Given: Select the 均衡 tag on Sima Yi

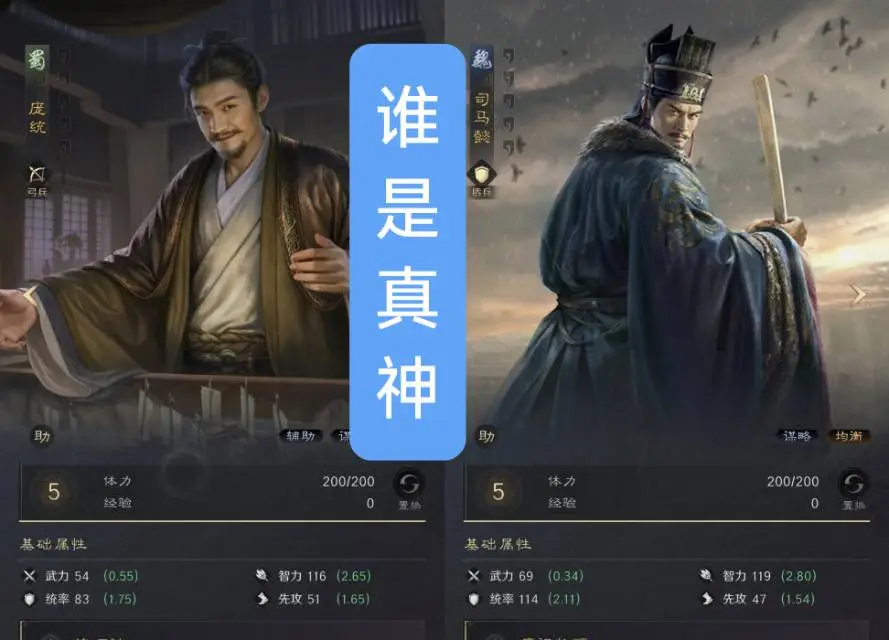Looking at the screenshot, I should (849, 436).
